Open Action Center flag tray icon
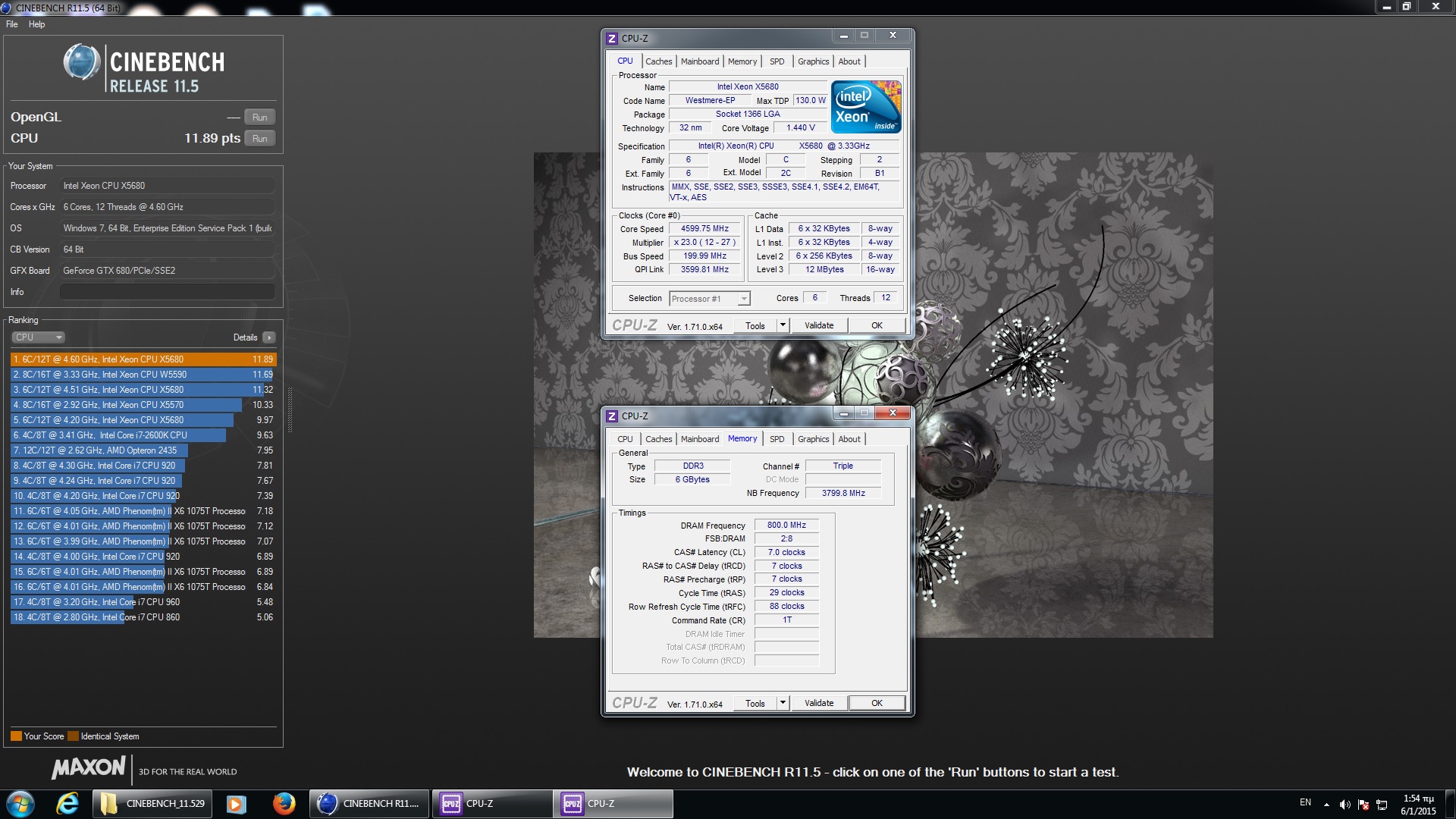The height and width of the screenshot is (819, 1456). (x=1363, y=805)
